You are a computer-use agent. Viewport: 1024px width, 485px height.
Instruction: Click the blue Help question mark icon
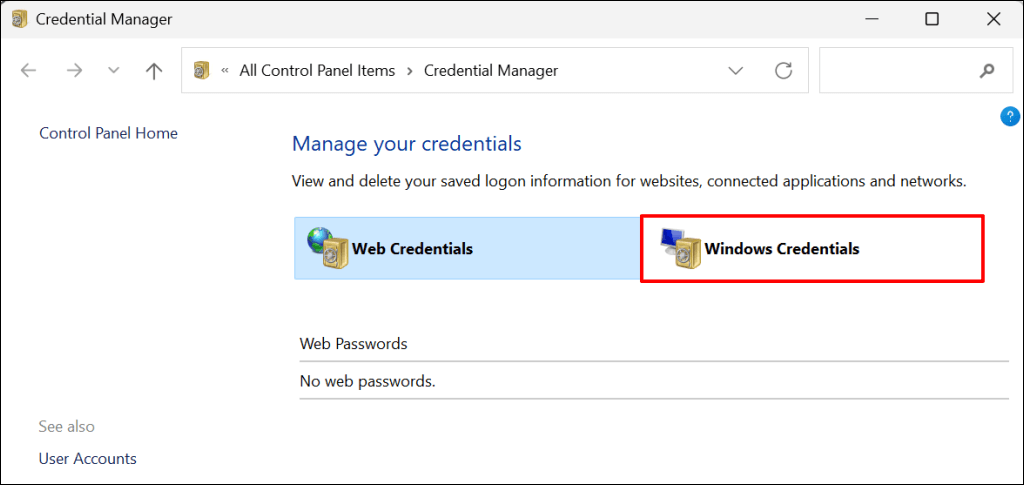point(1009,117)
